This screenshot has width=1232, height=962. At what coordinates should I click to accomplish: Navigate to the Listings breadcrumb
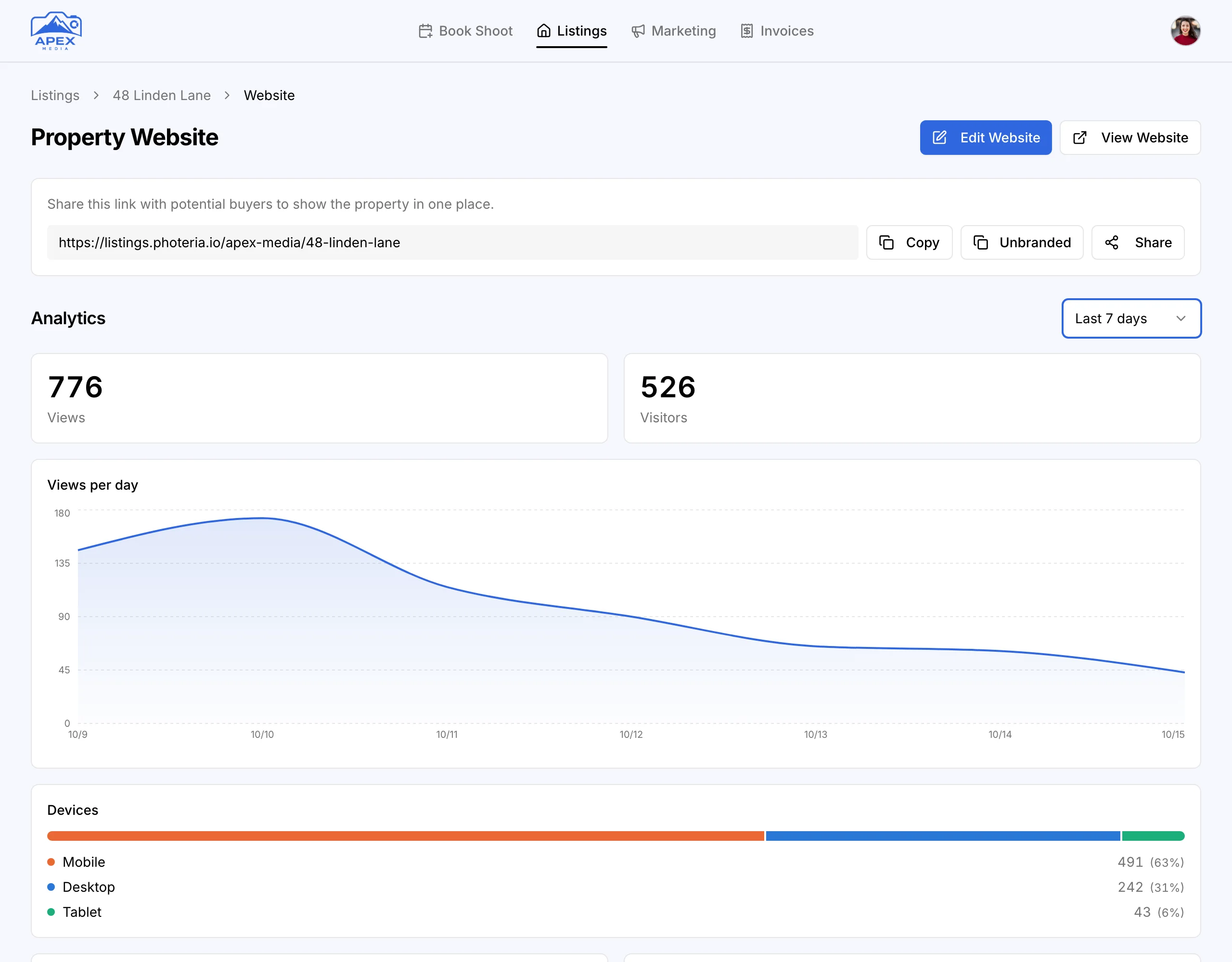tap(55, 95)
